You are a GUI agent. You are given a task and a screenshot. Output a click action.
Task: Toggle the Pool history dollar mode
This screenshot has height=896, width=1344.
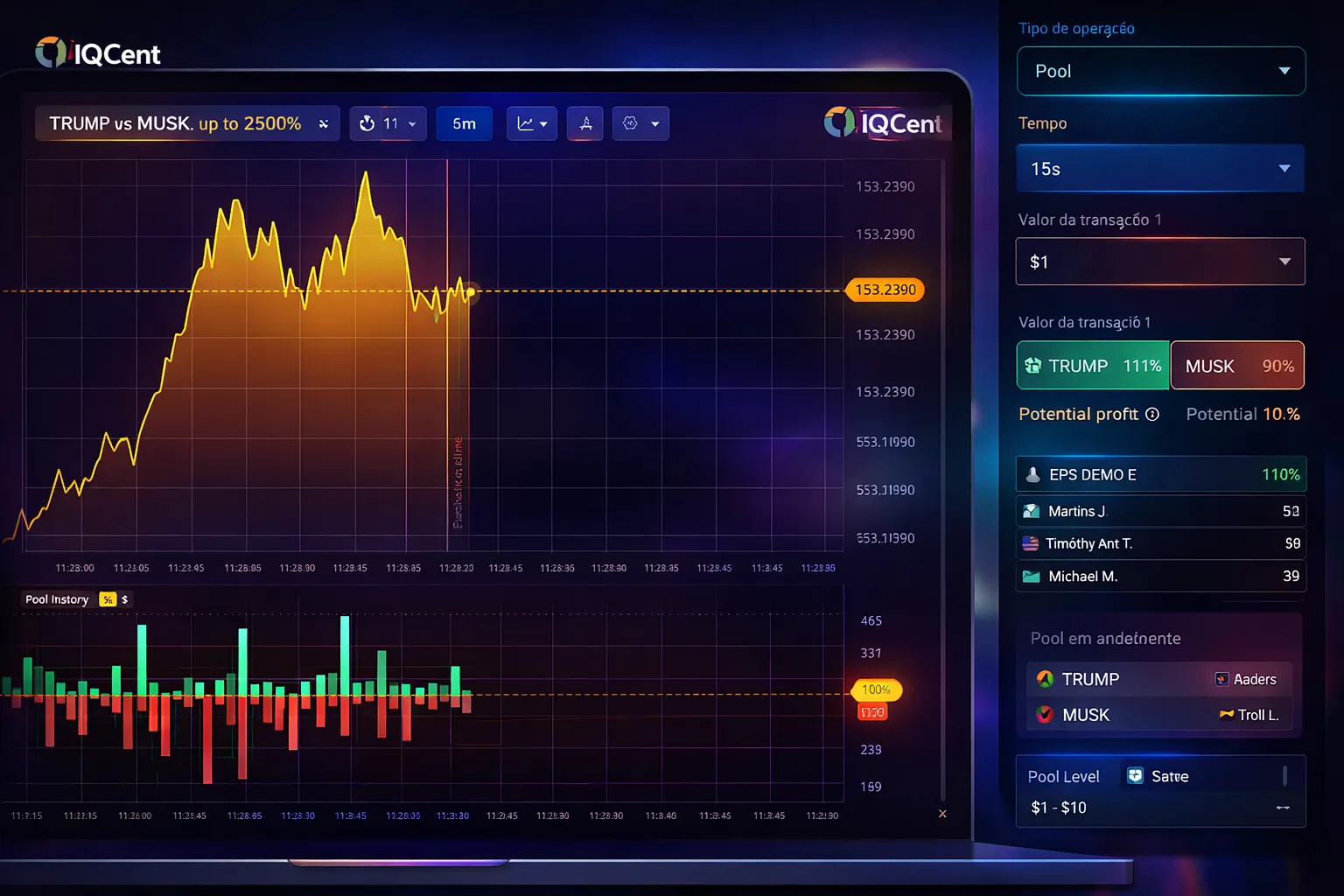pyautogui.click(x=125, y=599)
